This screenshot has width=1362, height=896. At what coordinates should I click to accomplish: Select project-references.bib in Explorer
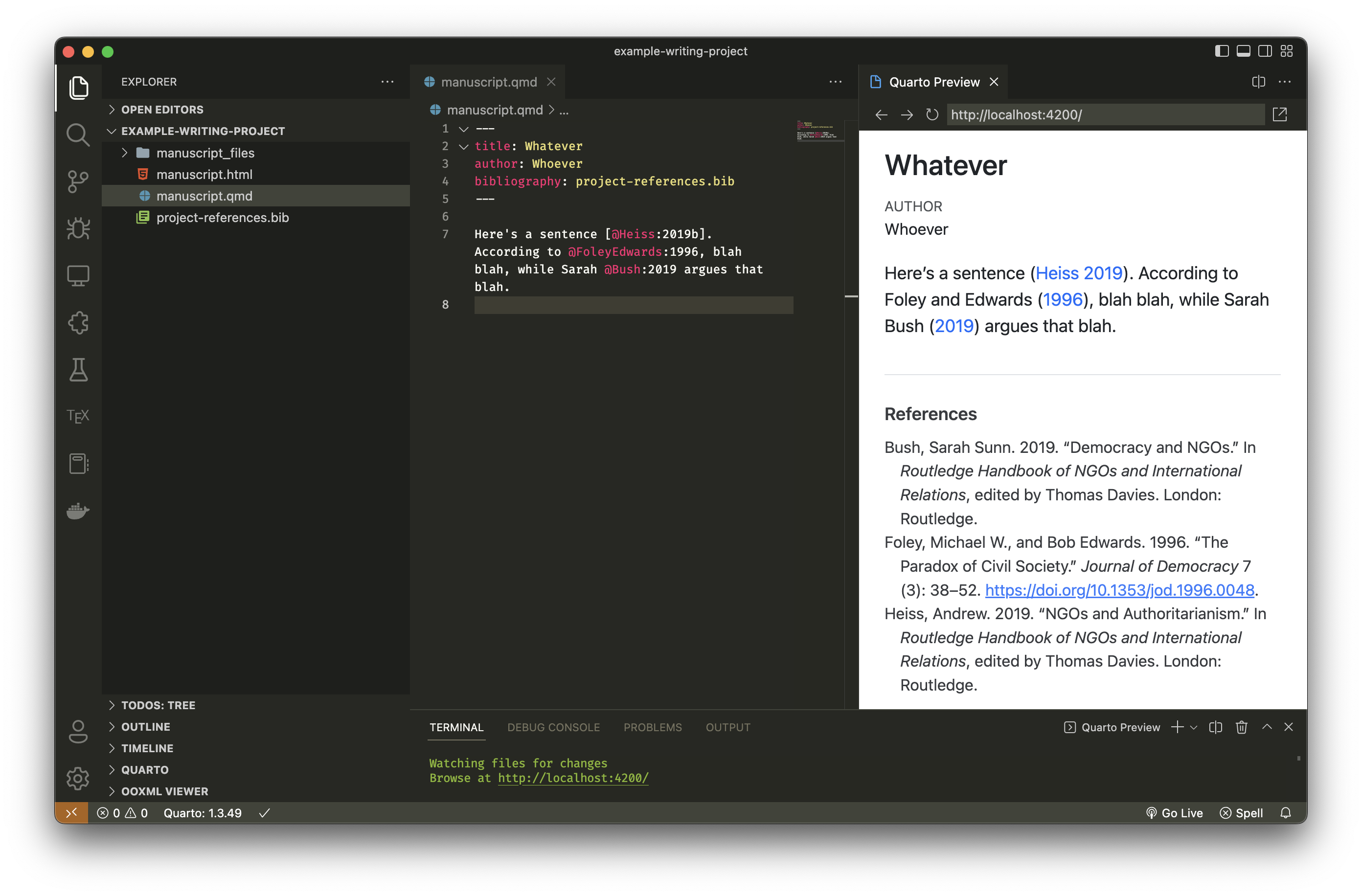(223, 218)
